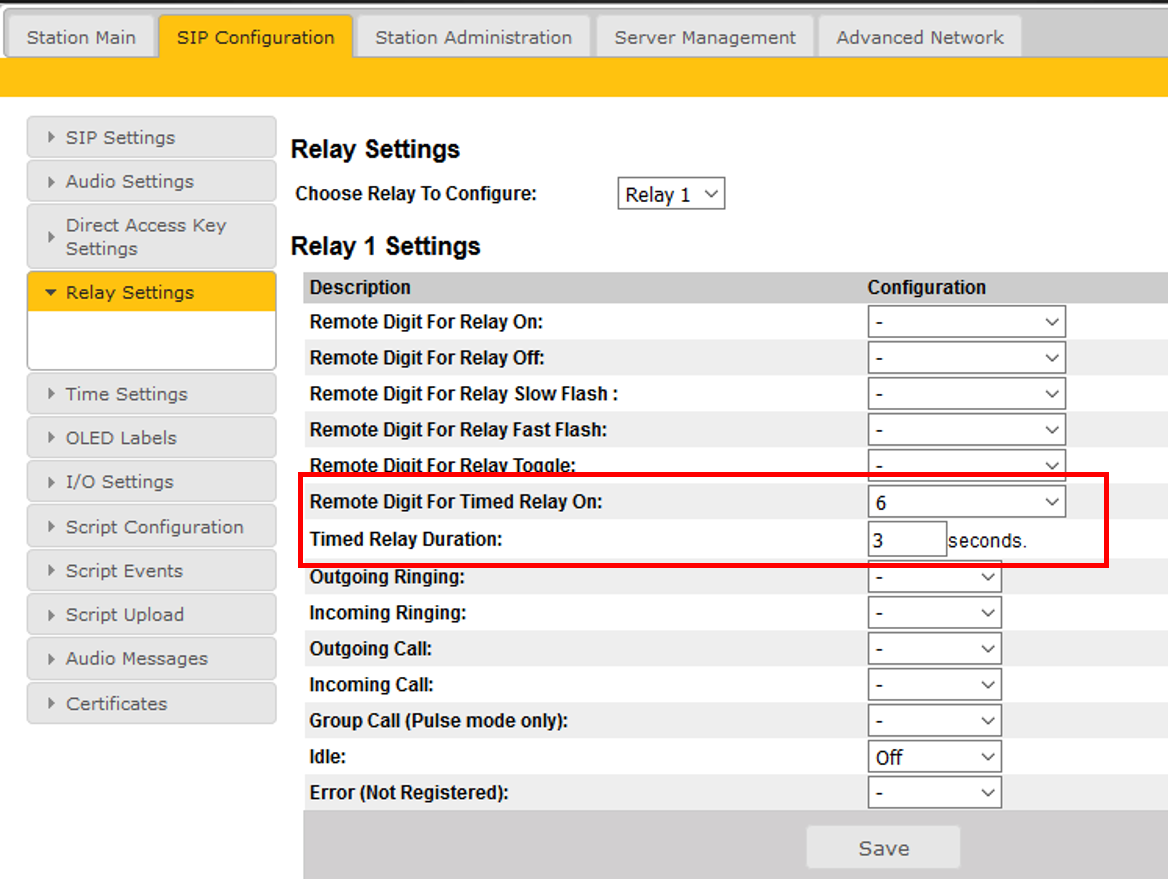
Task: Open the Choose Relay To Configure dropdown
Action: (670, 195)
